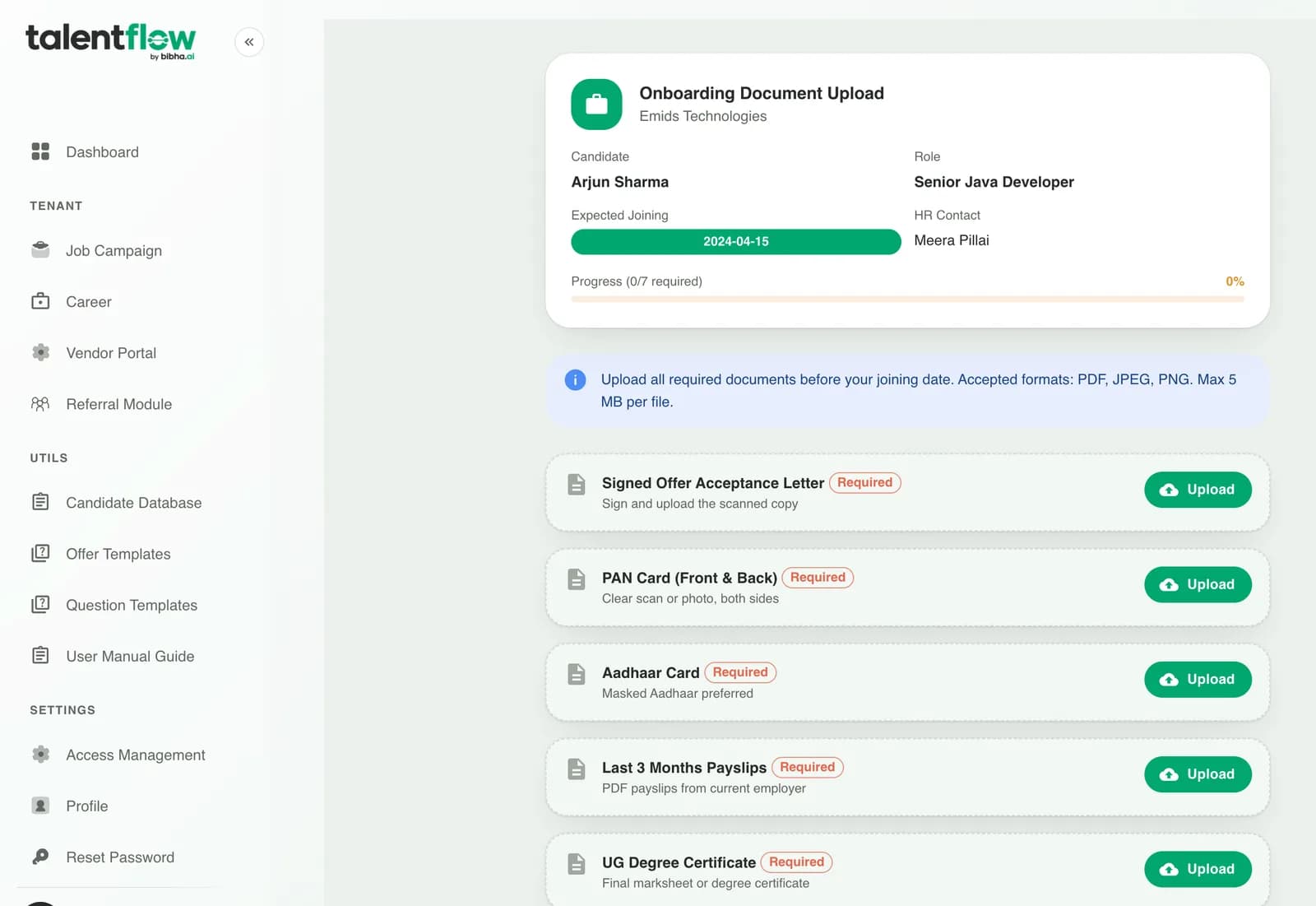
Task: Collapse the sidebar with the double-chevron button
Action: tap(249, 42)
